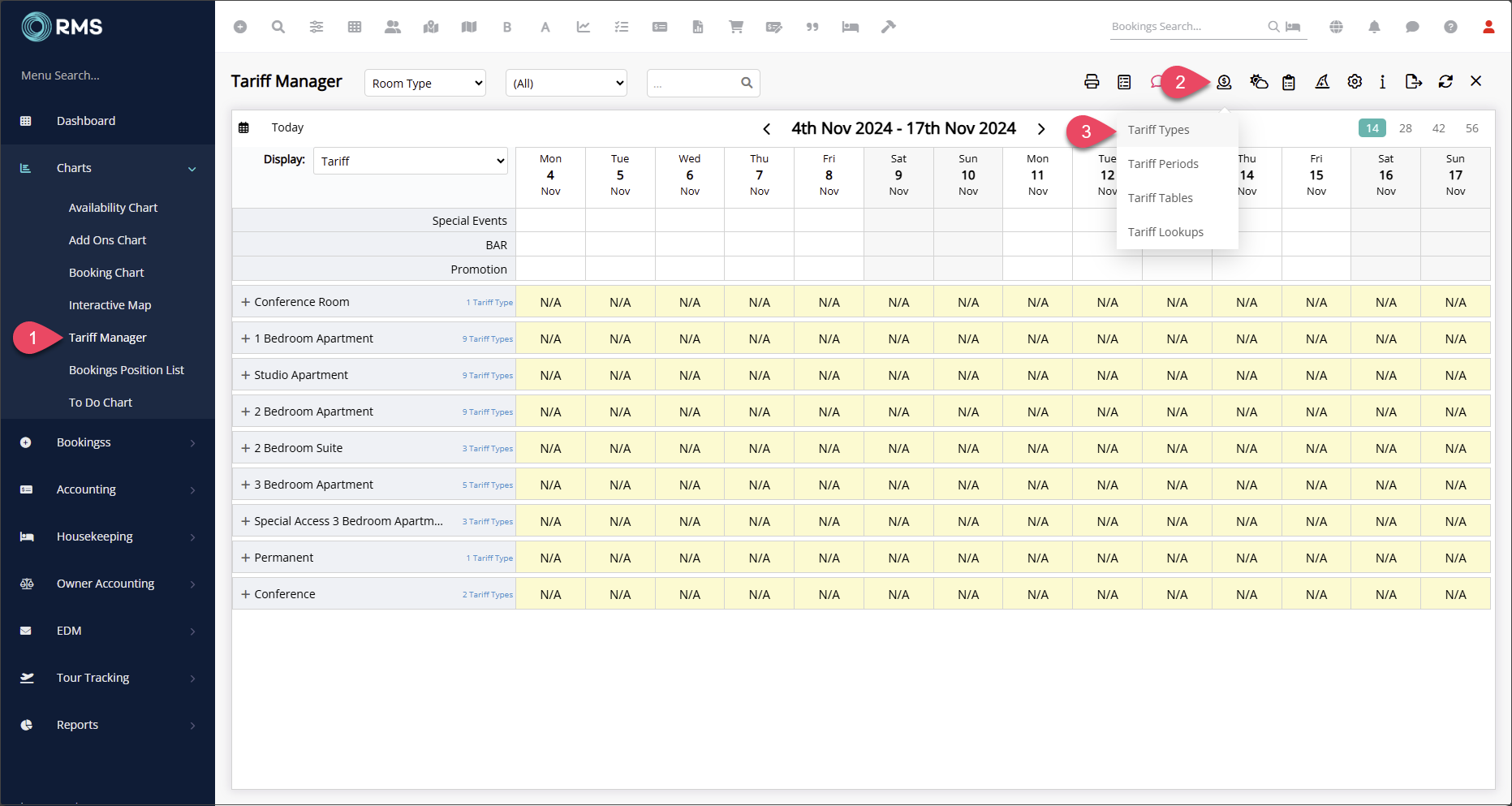
Task: Click N/A cell for Conference on Mon 4 Nov
Action: click(550, 594)
